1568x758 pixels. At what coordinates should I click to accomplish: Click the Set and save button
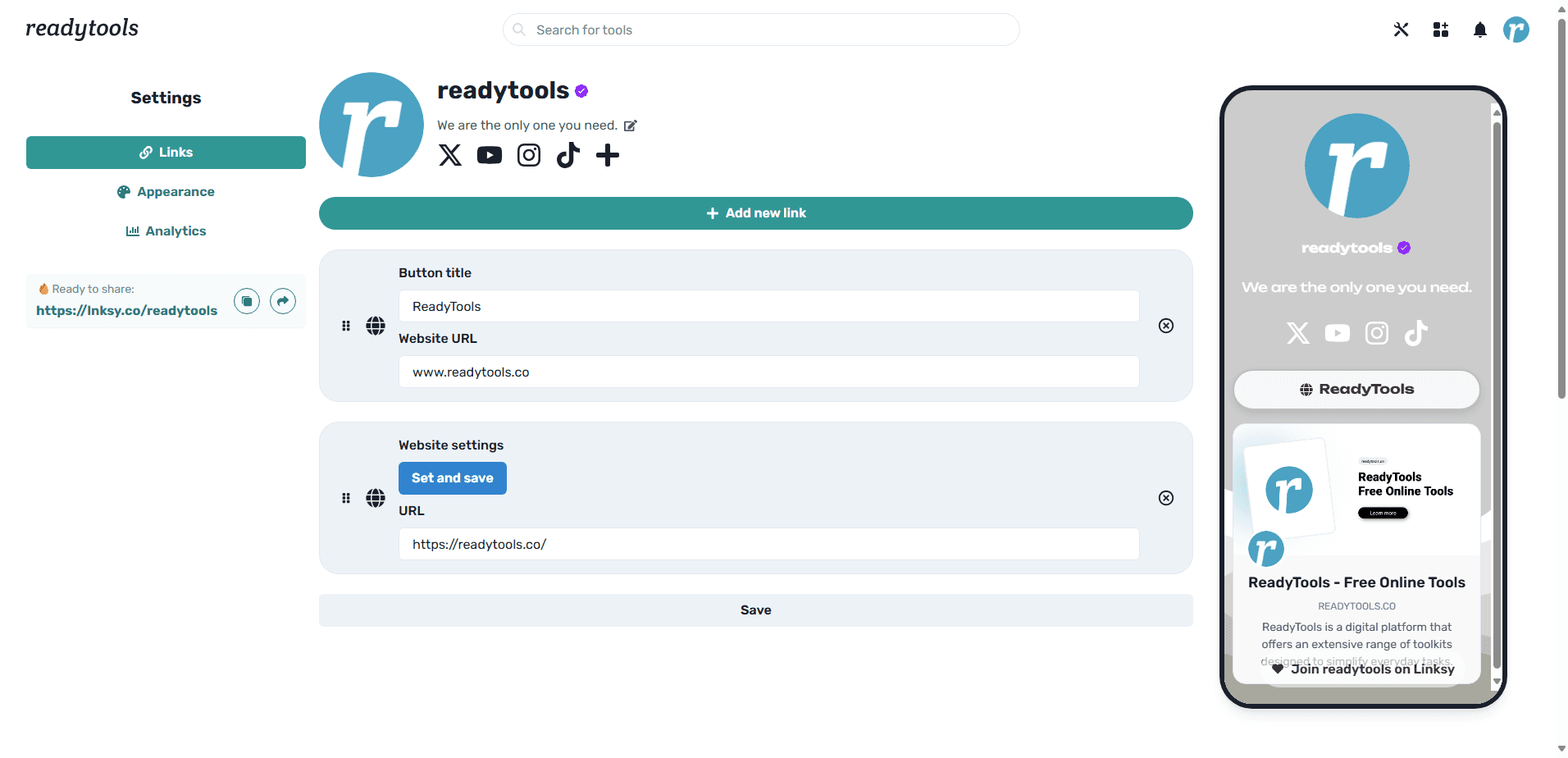(x=453, y=478)
